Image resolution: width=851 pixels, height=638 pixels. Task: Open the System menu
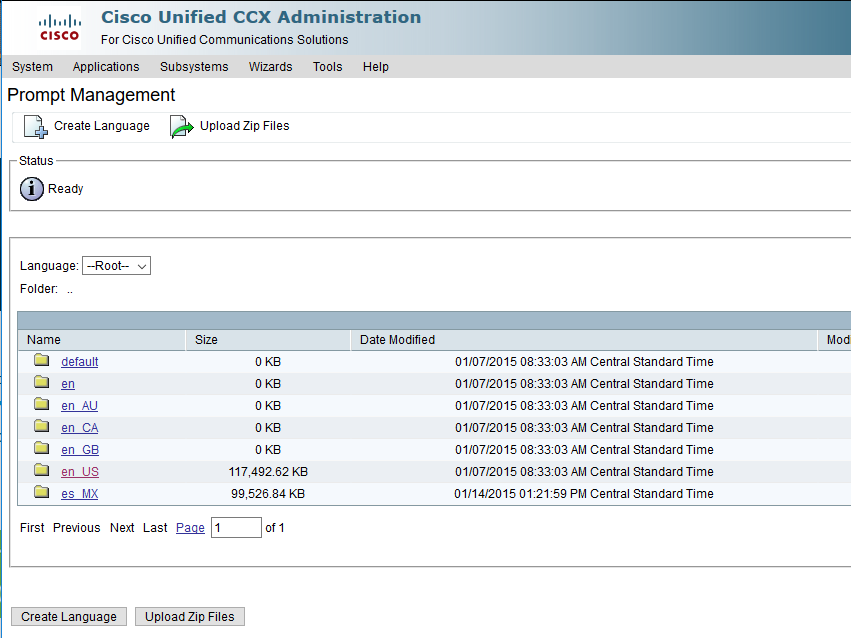pos(33,67)
